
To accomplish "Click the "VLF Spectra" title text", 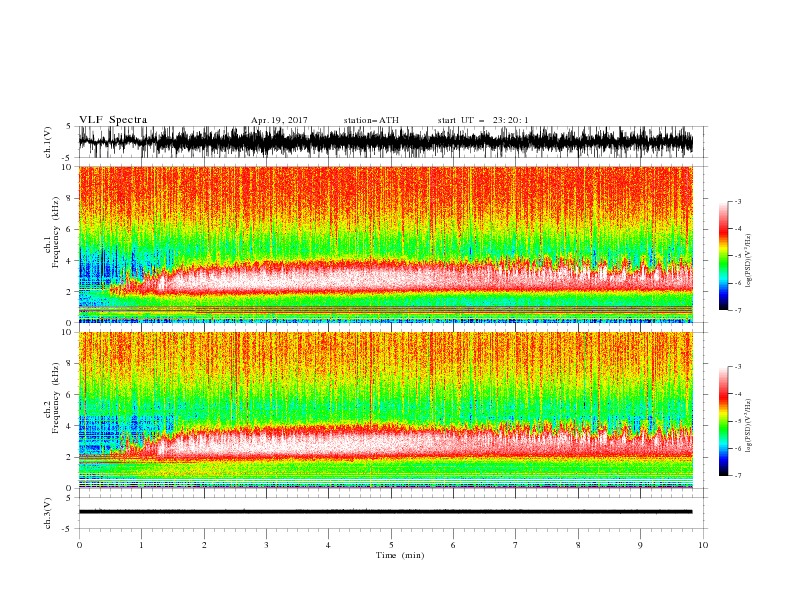I will click(x=113, y=120).
